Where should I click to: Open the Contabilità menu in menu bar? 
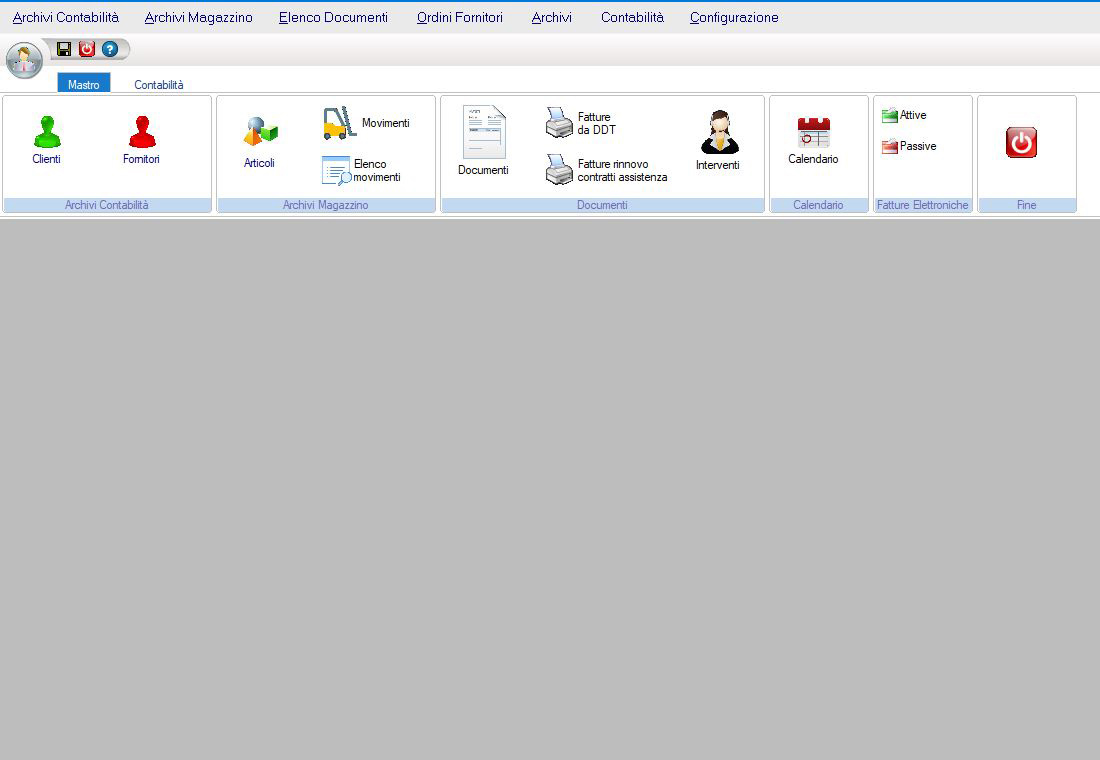[632, 18]
